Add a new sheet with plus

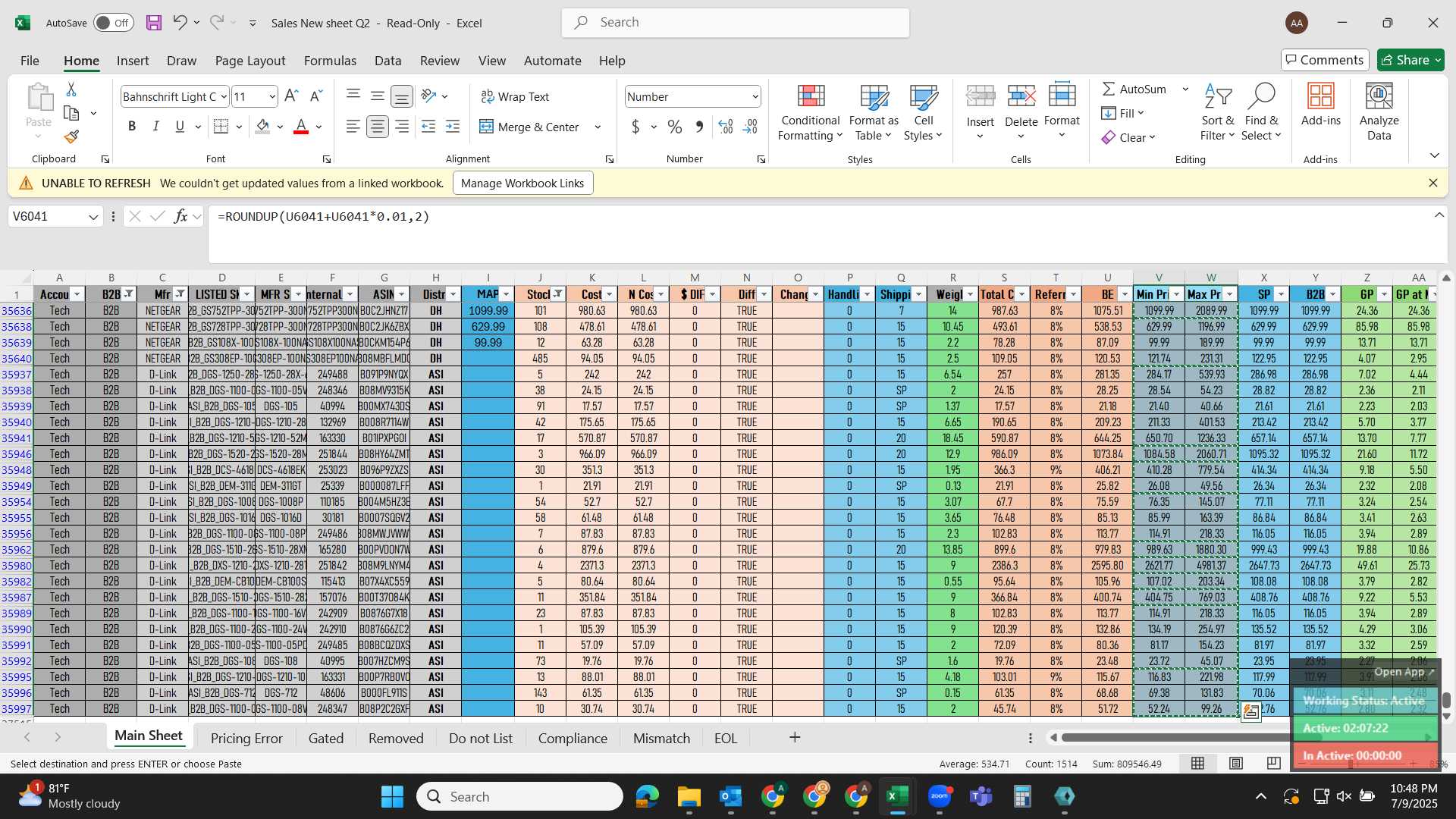[795, 737]
